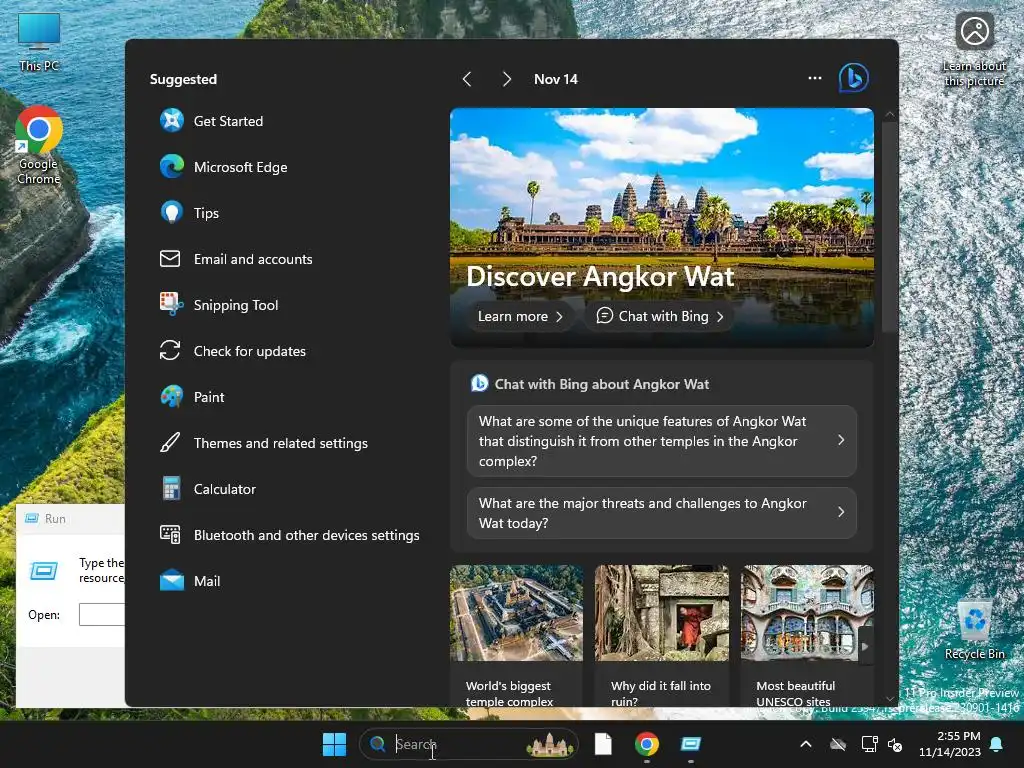Open clock and date 2:55 PM flyout
1024x768 pixels.
pyautogui.click(x=950, y=744)
